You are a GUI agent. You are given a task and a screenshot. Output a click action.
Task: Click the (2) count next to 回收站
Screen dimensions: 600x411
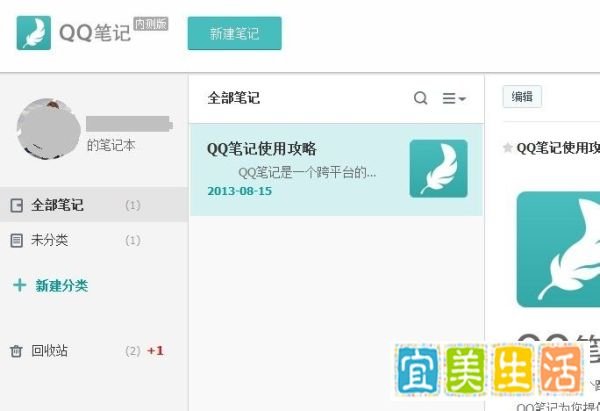[133, 351]
